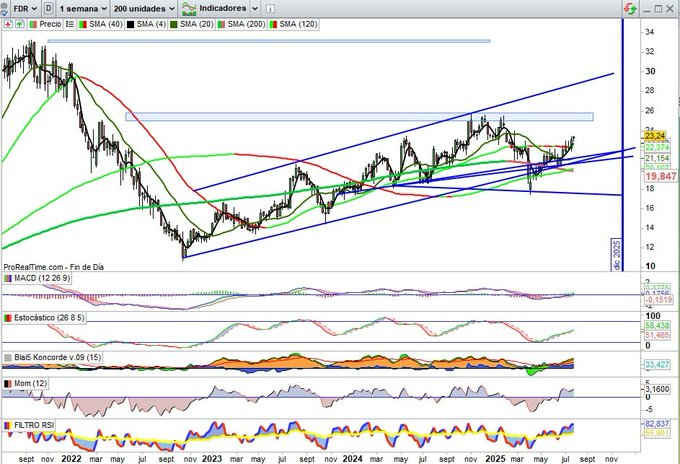
Task: Open the 200 unidades dropdown
Action: point(144,8)
